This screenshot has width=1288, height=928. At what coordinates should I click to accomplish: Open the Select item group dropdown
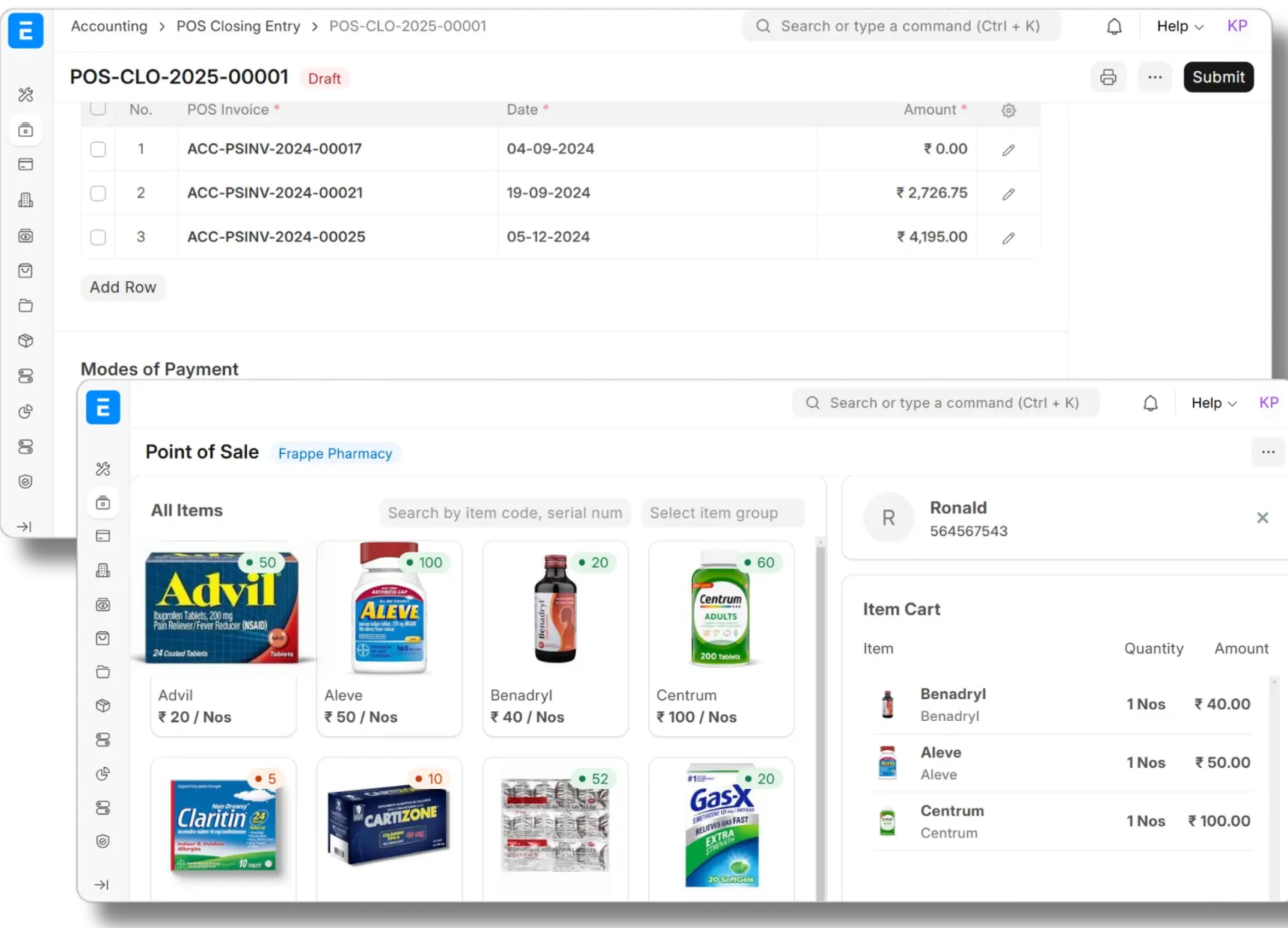(x=723, y=513)
